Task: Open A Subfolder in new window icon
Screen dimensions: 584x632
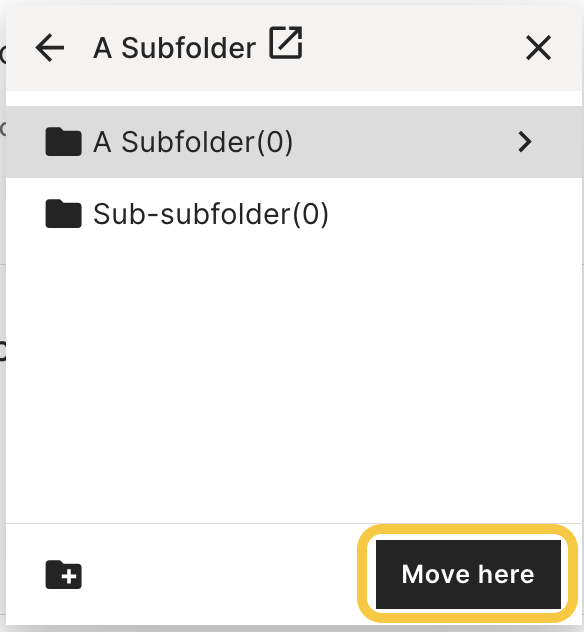Action: coord(286,43)
